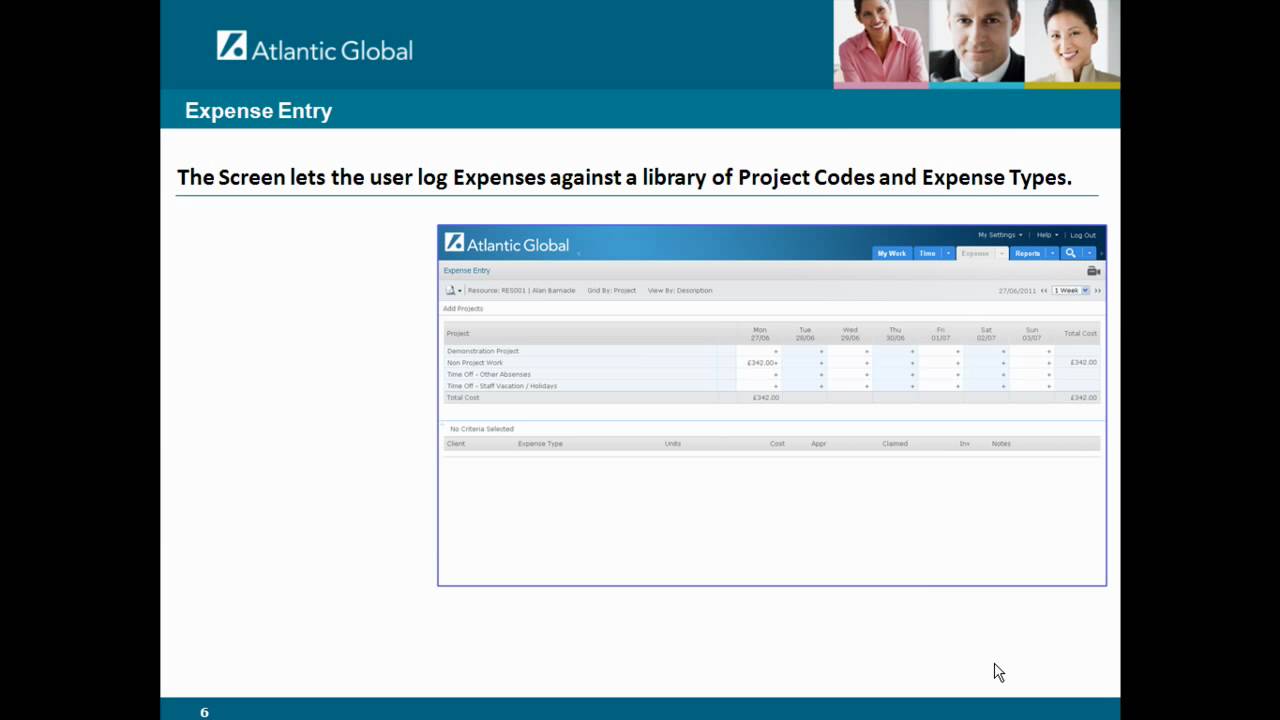Select the Time Off - Other Absenses row
The height and width of the screenshot is (720, 1280).
click(489, 375)
